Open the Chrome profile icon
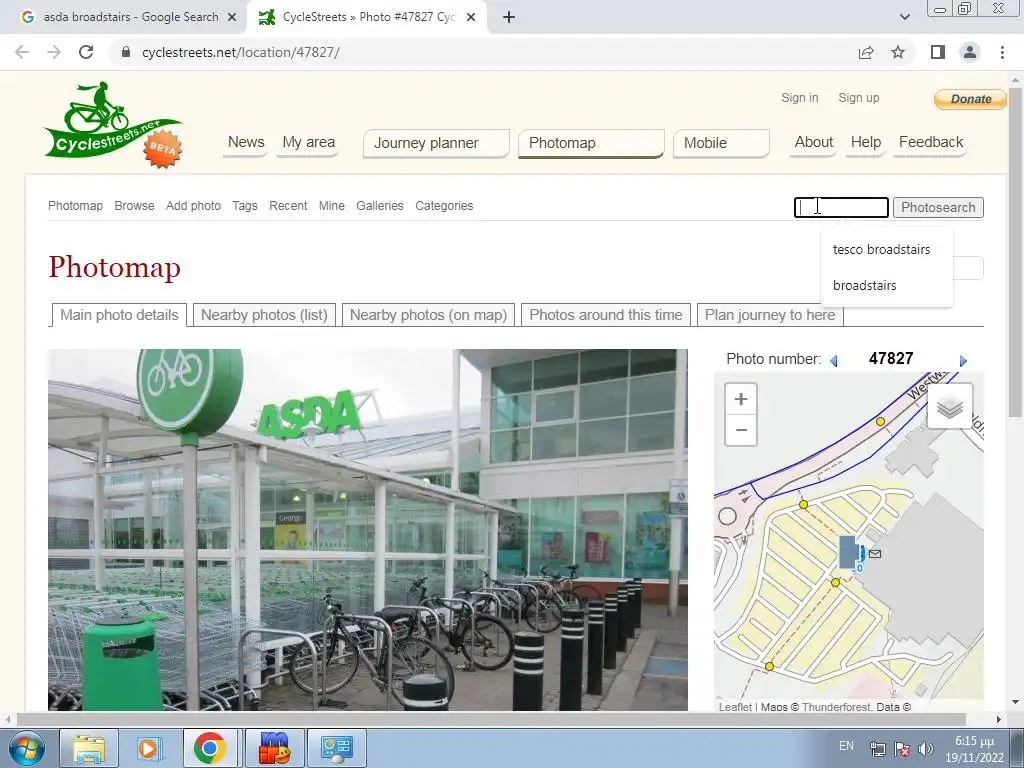1024x768 pixels. pos(970,52)
